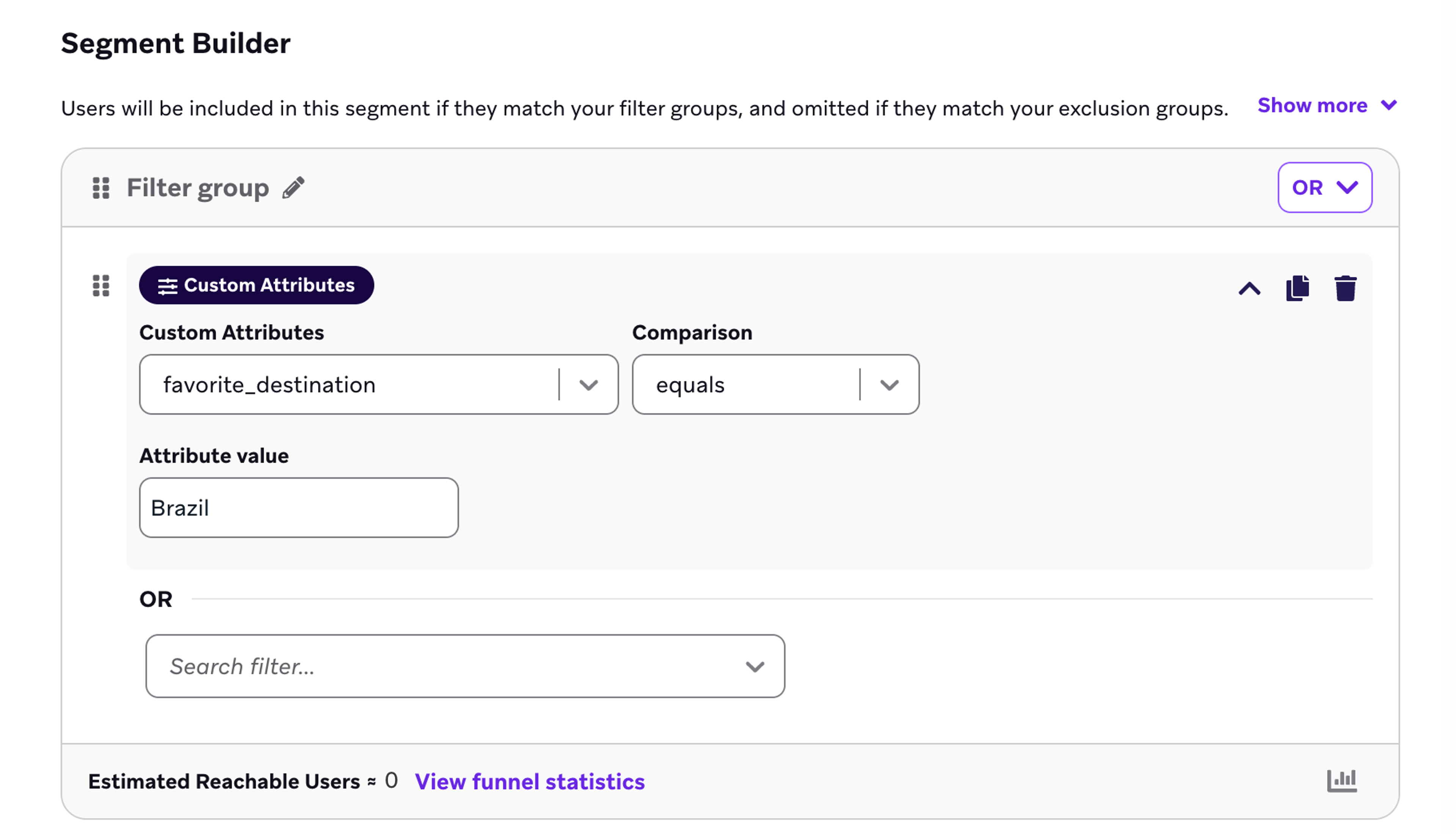Viewport: 1456px width, 834px height.
Task: Click the Filter group title text
Action: point(198,188)
